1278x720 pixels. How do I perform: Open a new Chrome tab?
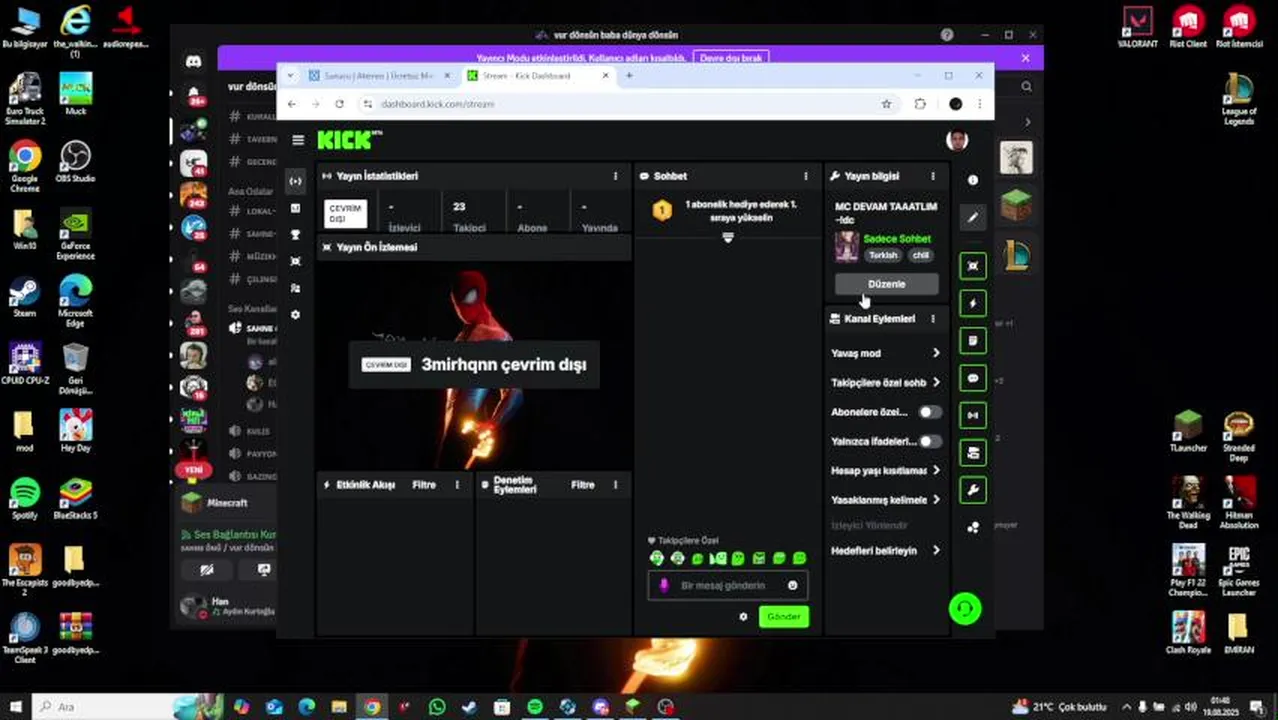(x=629, y=76)
